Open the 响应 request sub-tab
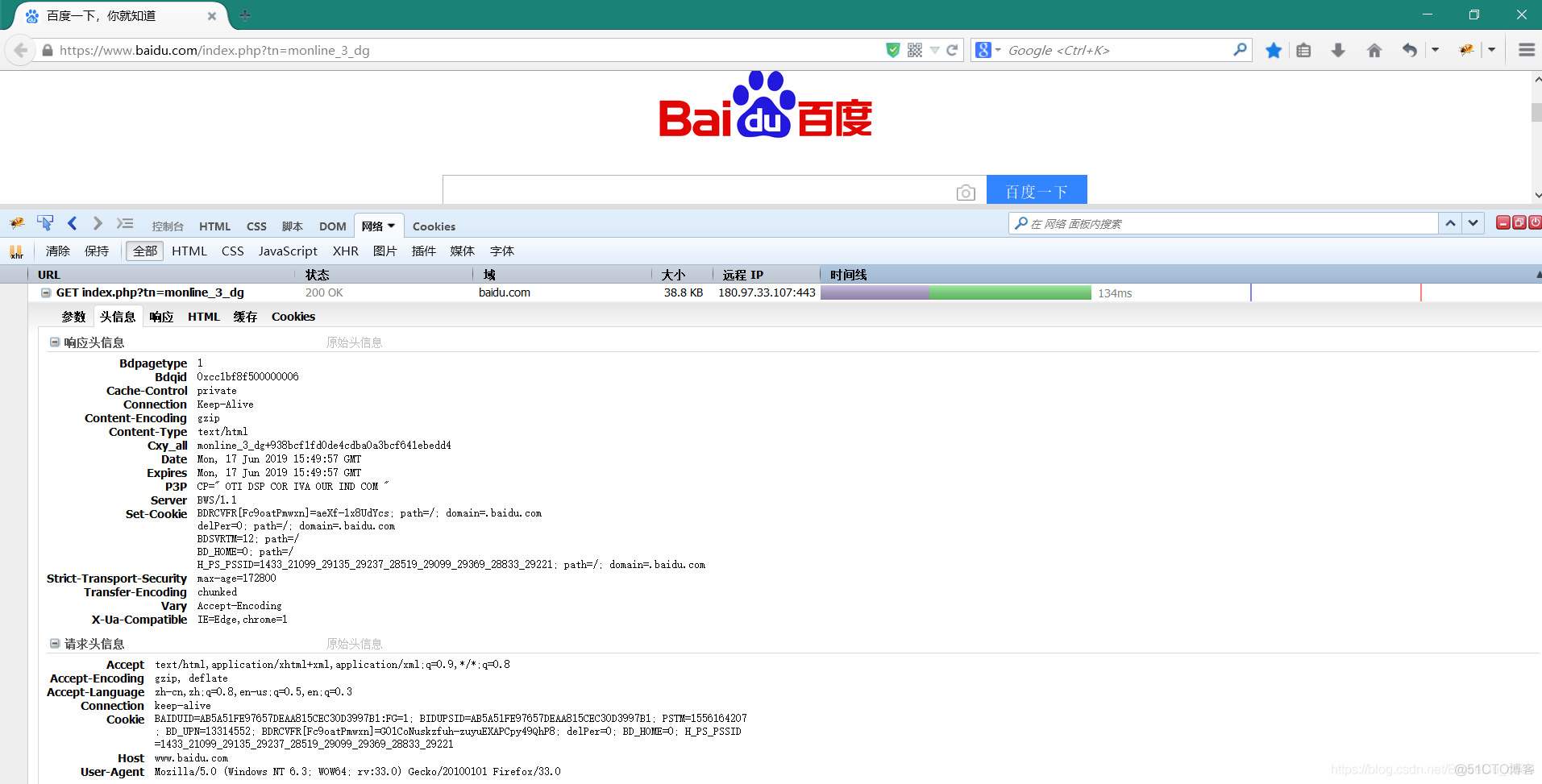The image size is (1542, 784). tap(161, 317)
